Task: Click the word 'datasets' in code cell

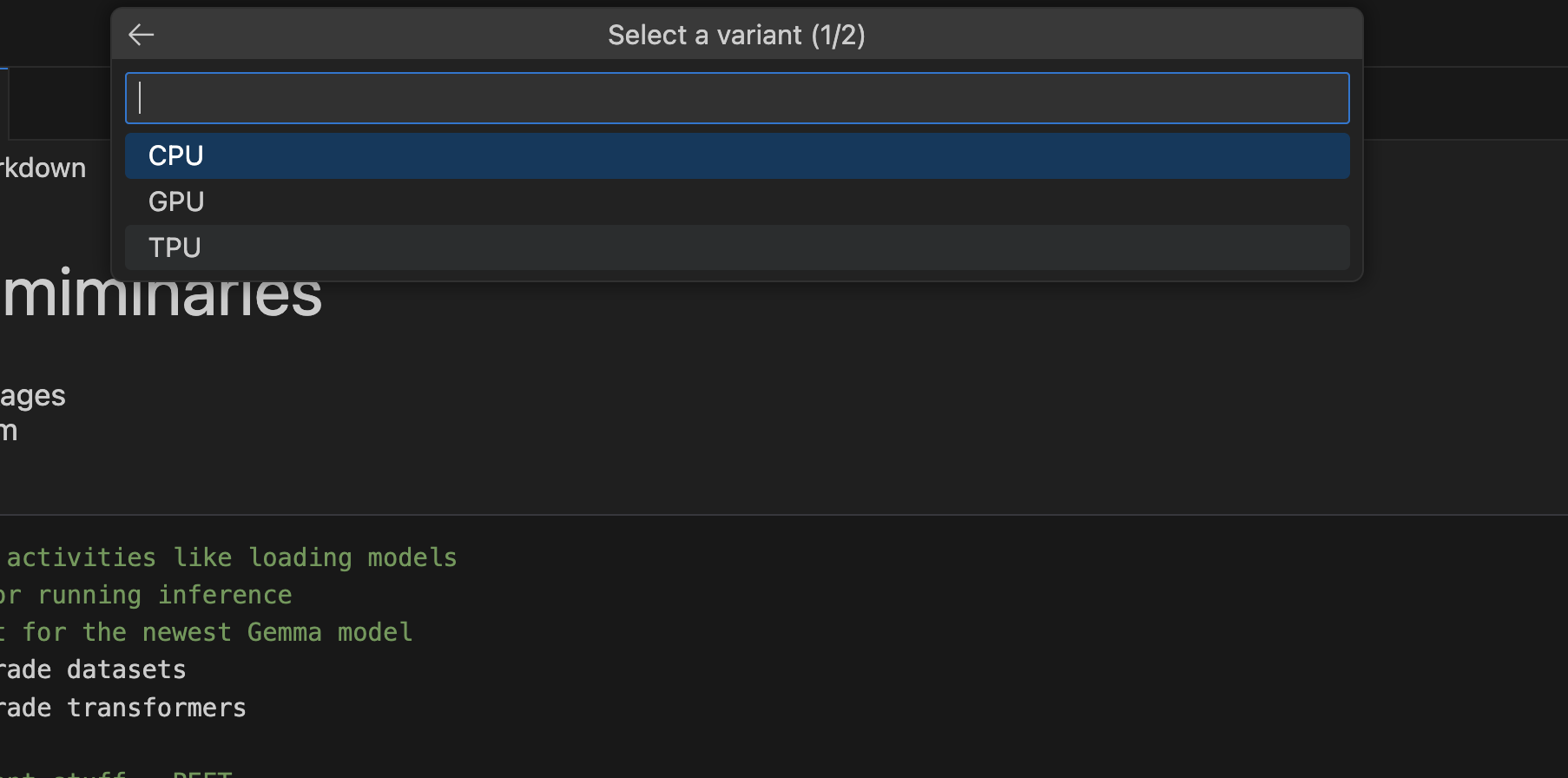Action: click(x=127, y=669)
